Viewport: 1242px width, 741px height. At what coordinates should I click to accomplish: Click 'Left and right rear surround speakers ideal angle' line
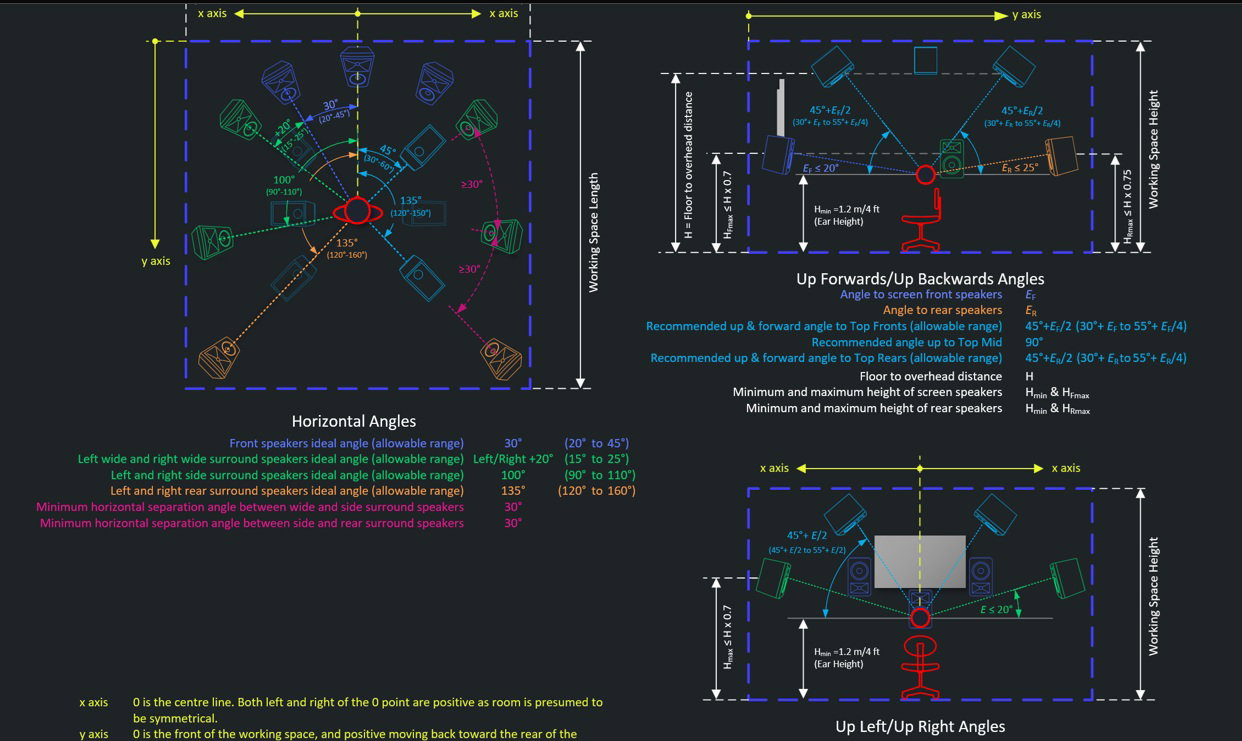click(x=287, y=491)
